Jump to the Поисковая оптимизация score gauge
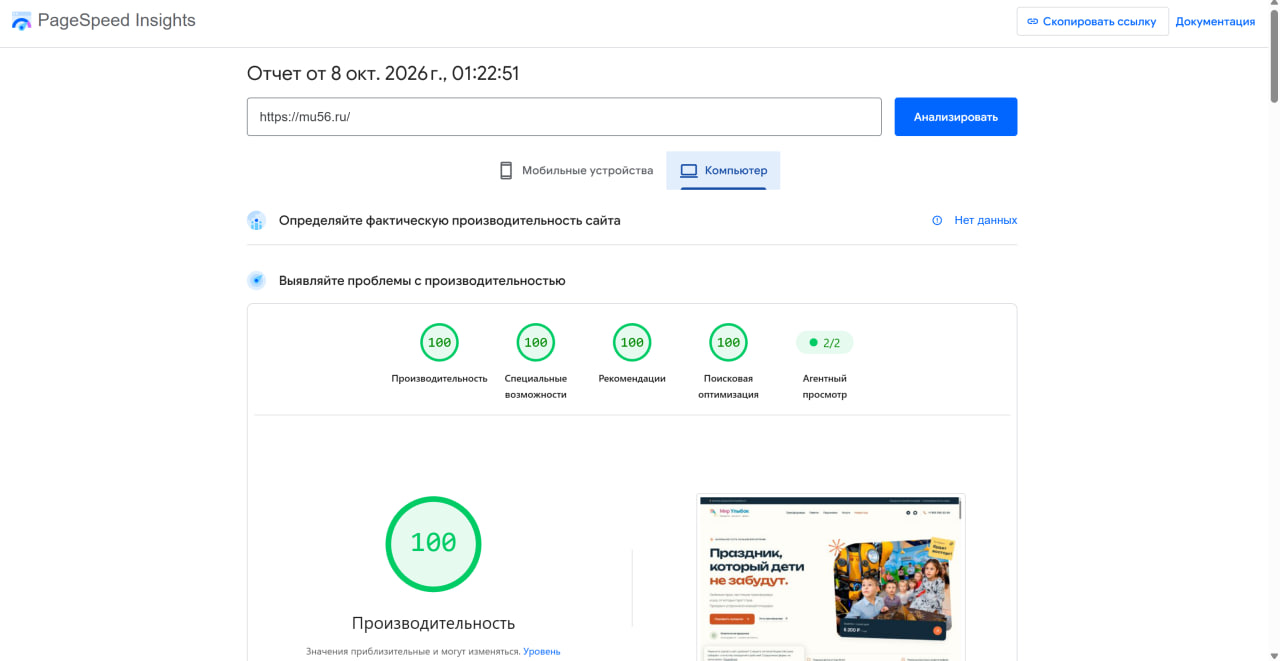The image size is (1280, 661). 728,343
